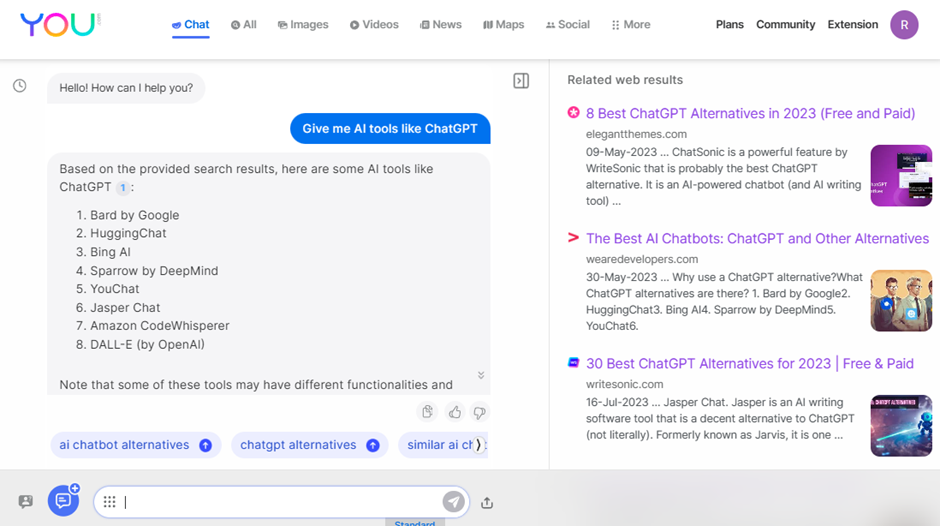The image size is (940, 526).
Task: Click the send message arrow icon
Action: pyautogui.click(x=453, y=502)
